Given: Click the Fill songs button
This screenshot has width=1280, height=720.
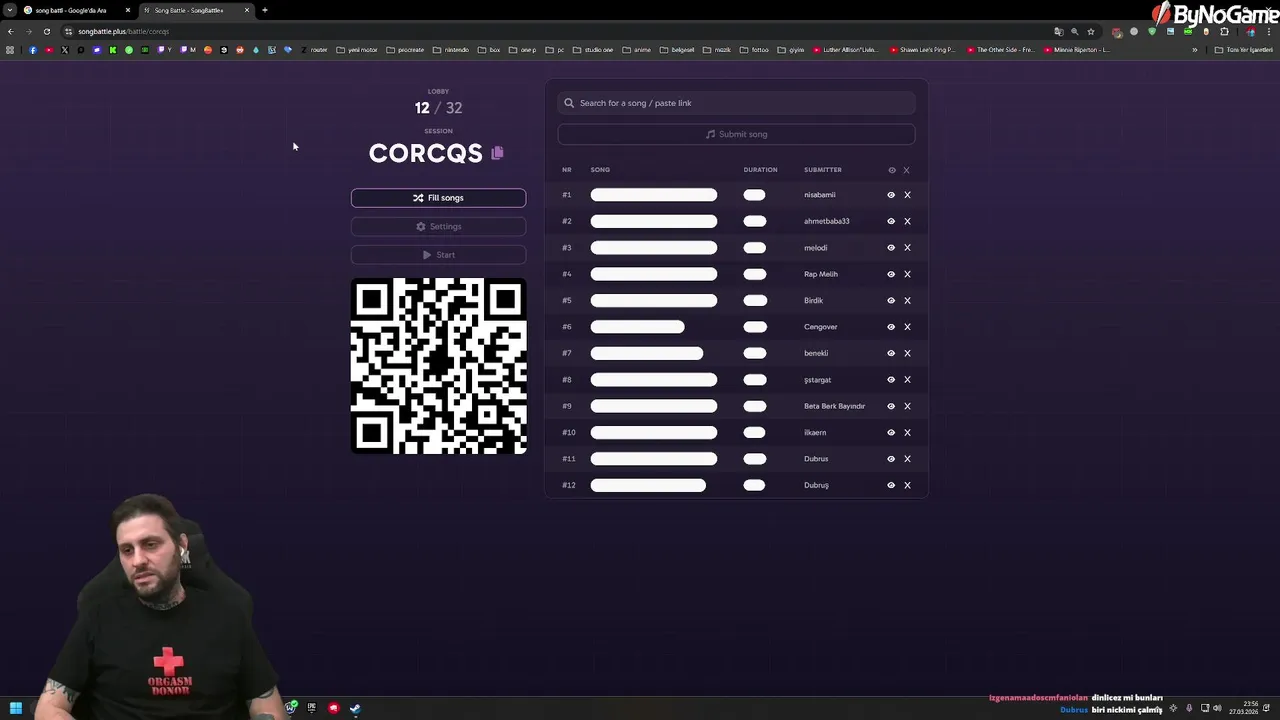Looking at the screenshot, I should point(438,198).
